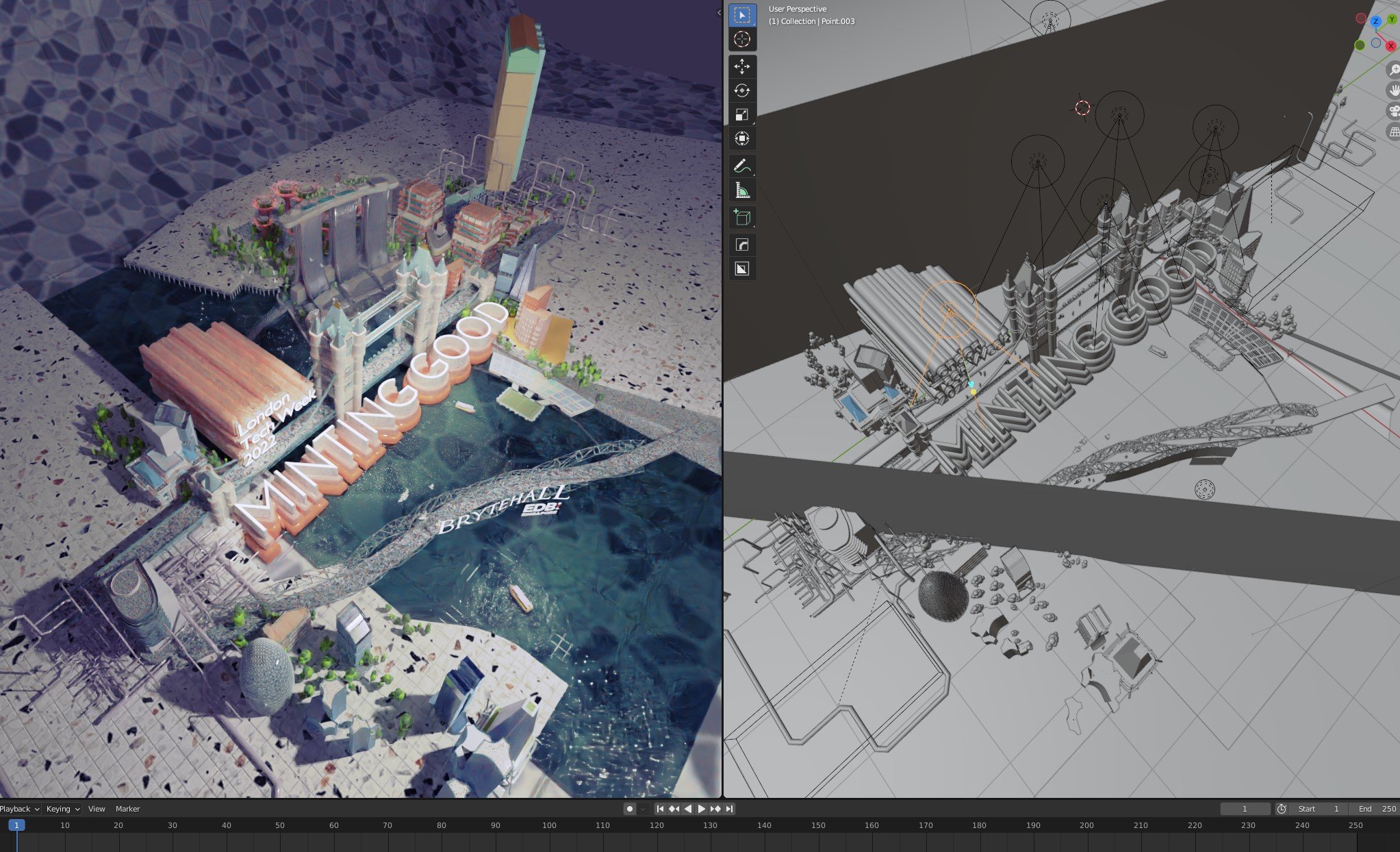Open the Playback dropdown in timeline
Screen dimensions: 1400x852
19,809
